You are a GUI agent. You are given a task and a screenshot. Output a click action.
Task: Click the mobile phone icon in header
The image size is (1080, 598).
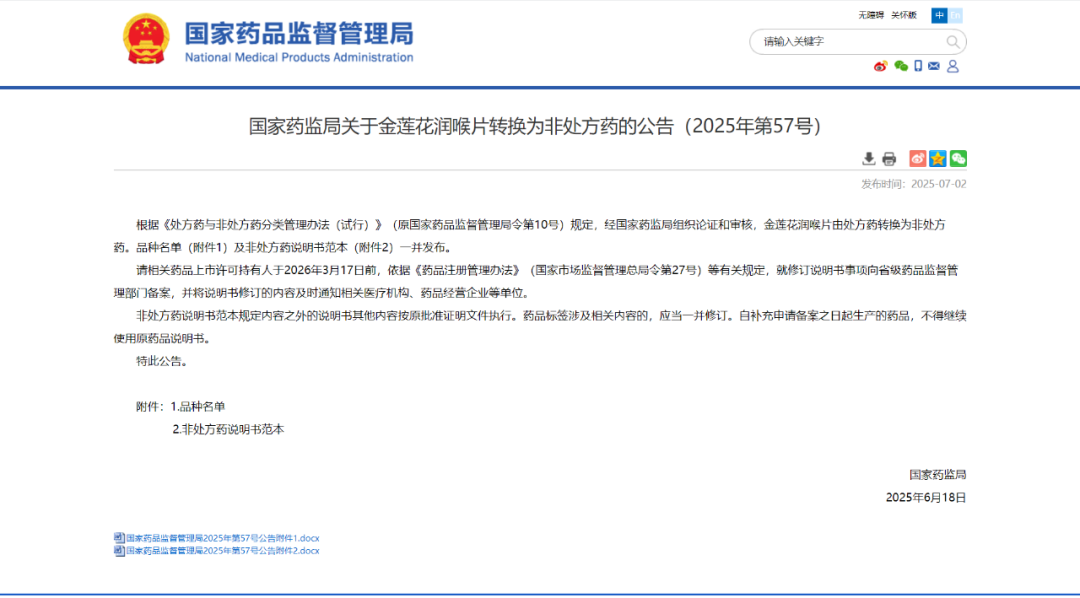[x=918, y=66]
